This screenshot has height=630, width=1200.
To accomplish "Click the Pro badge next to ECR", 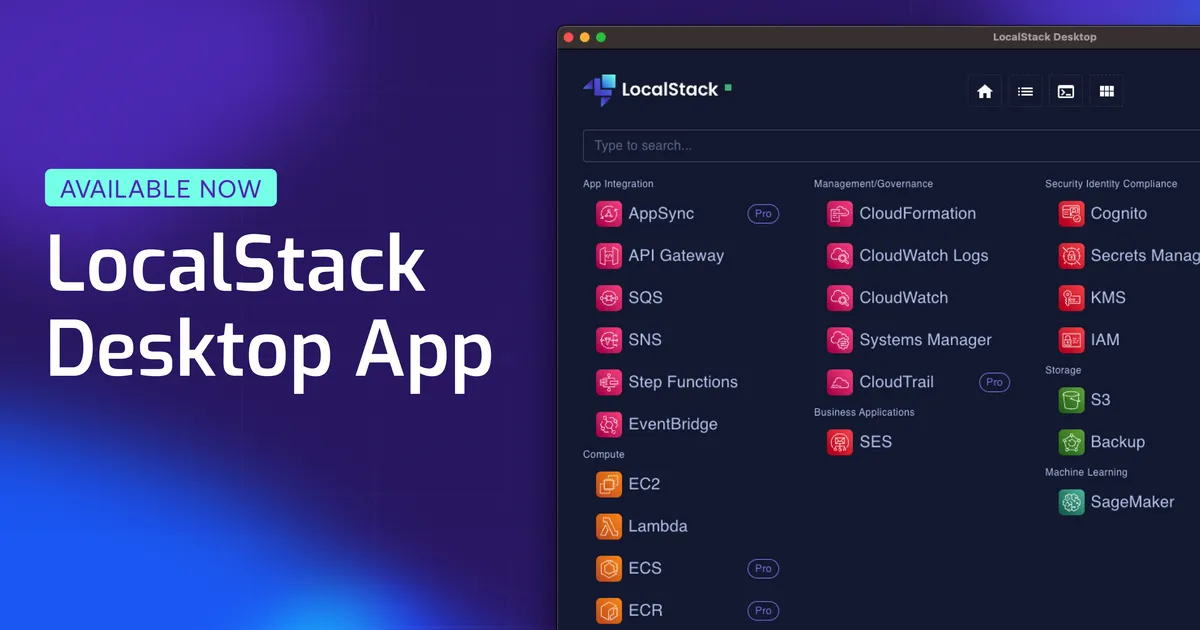I will point(763,610).
